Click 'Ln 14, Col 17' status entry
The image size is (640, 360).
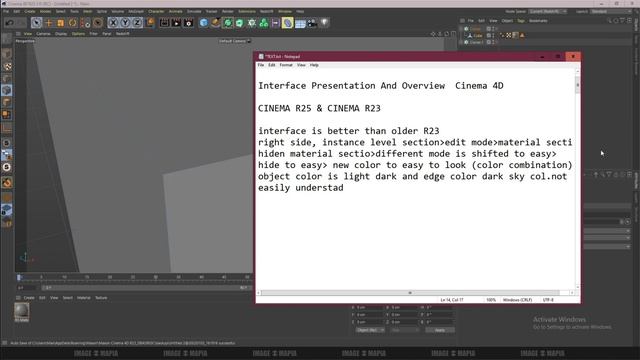pyautogui.click(x=452, y=300)
